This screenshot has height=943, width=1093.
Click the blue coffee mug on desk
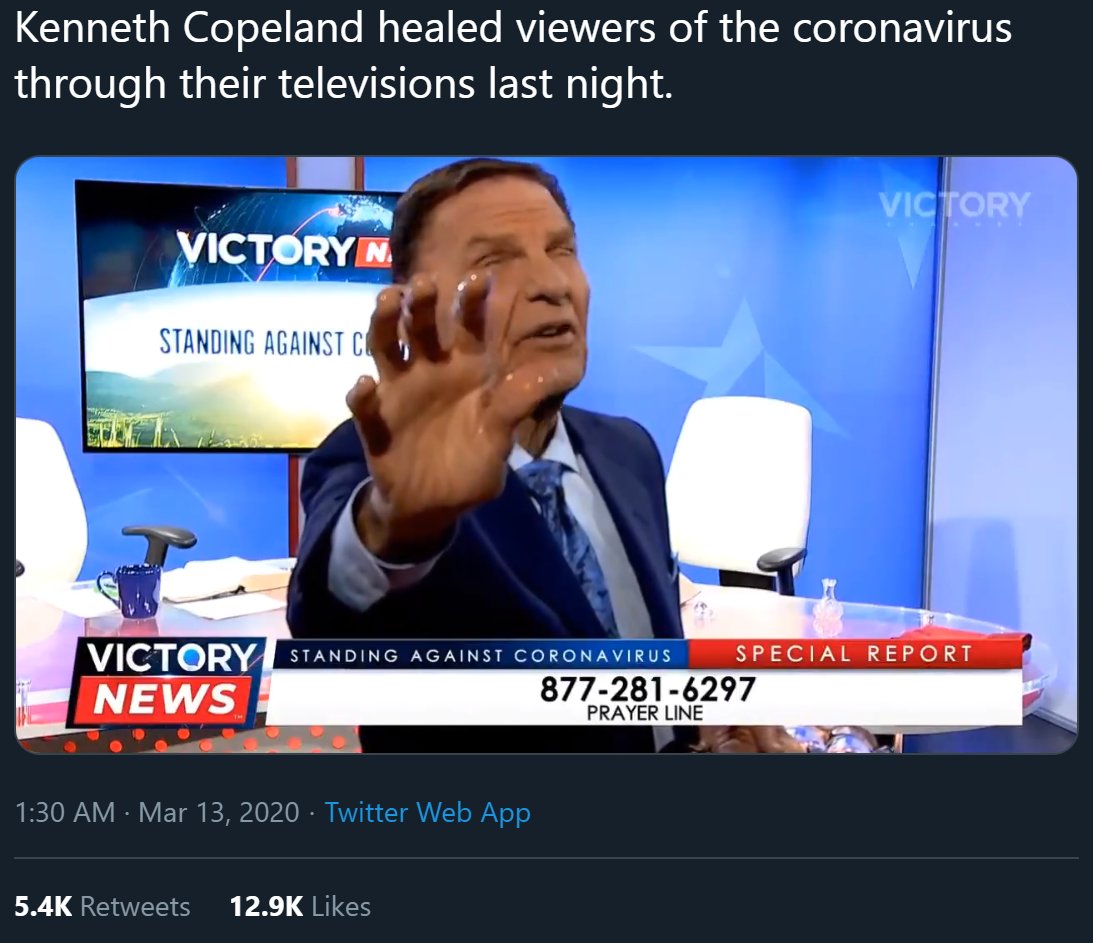coord(131,590)
